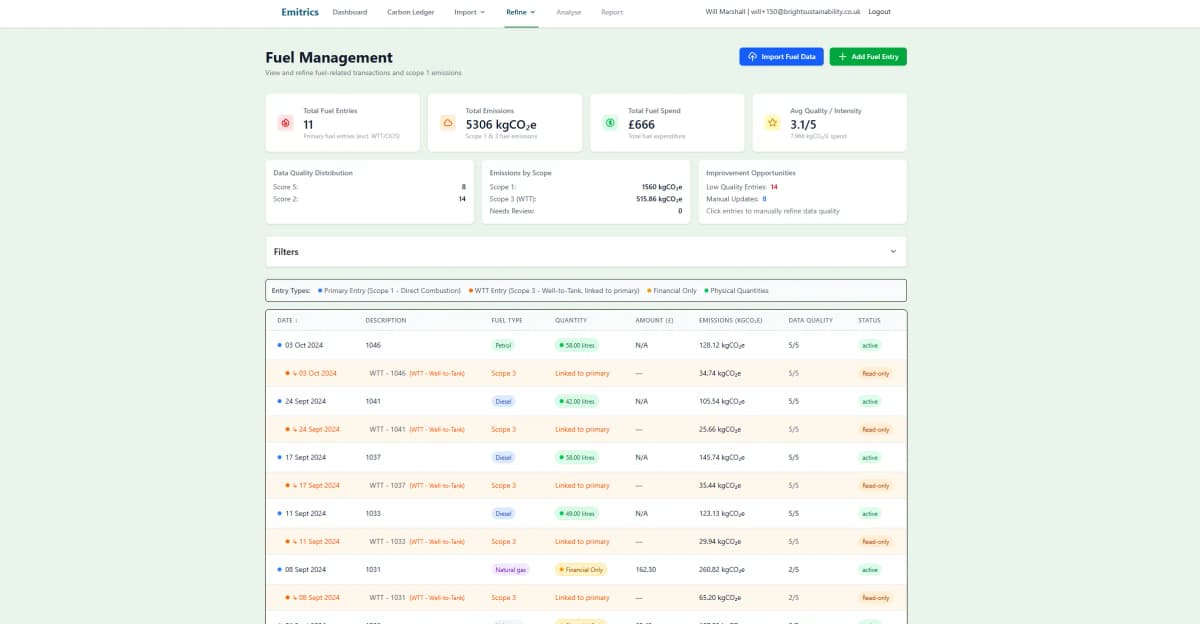Image resolution: width=1200 pixels, height=624 pixels.
Task: Click the active status on 03 Oct row
Action: pos(870,345)
